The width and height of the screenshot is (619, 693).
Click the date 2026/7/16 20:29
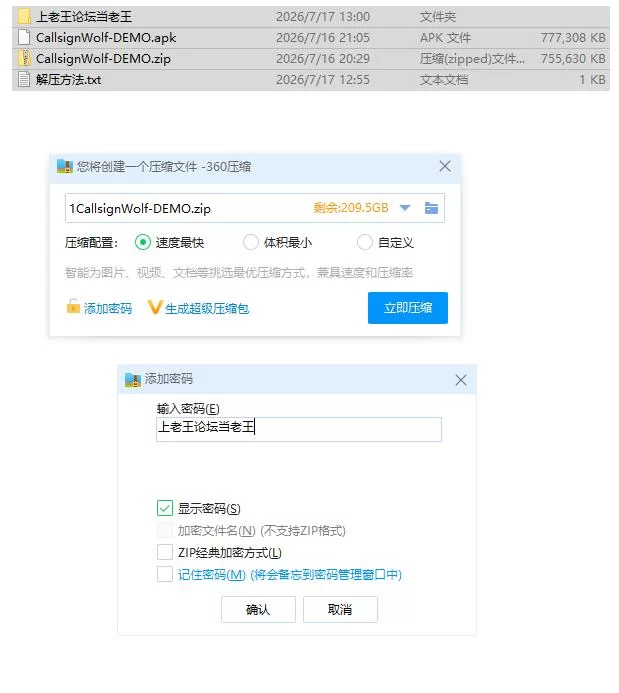[x=323, y=58]
